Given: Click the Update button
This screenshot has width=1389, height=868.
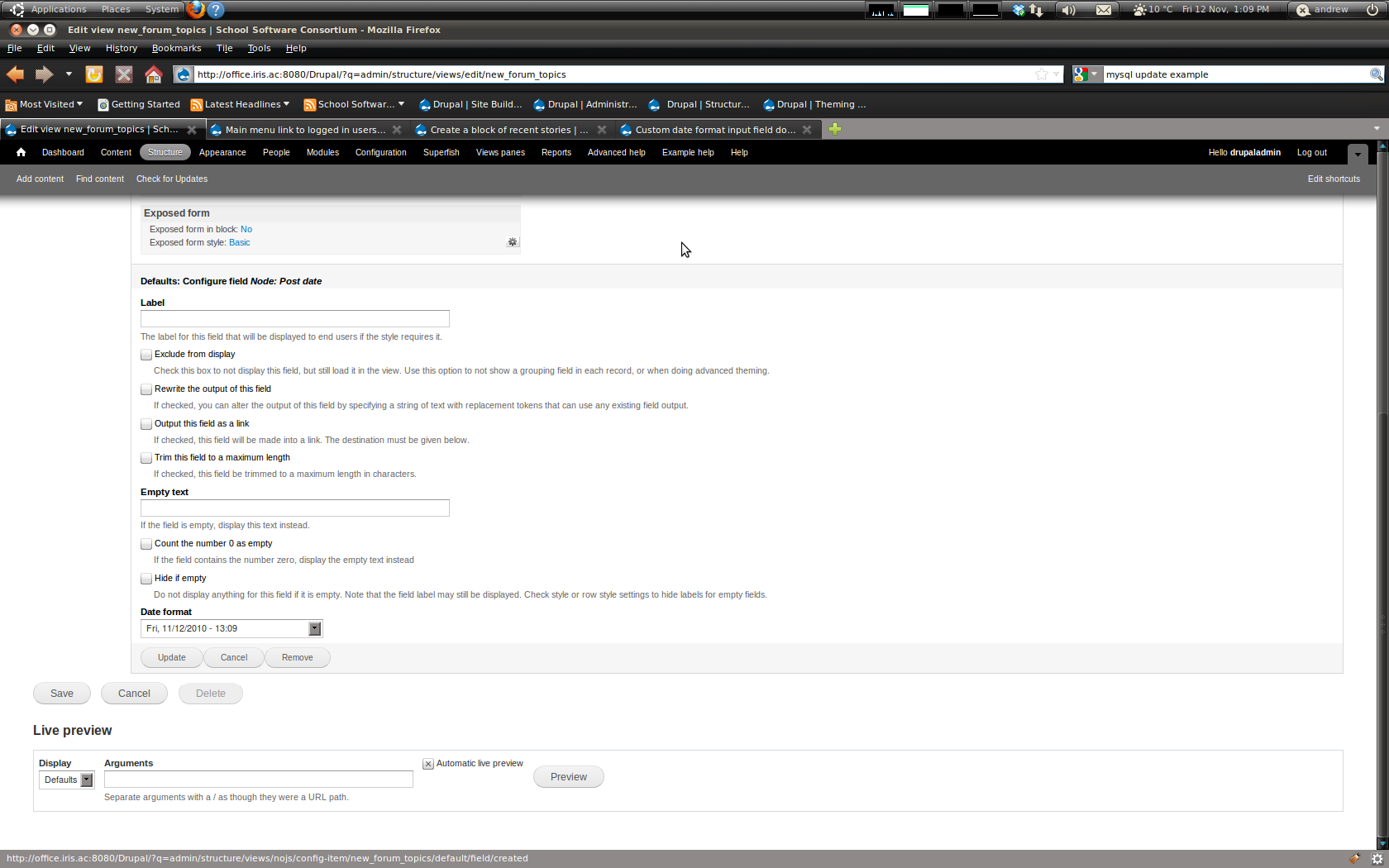Looking at the screenshot, I should tap(171, 657).
